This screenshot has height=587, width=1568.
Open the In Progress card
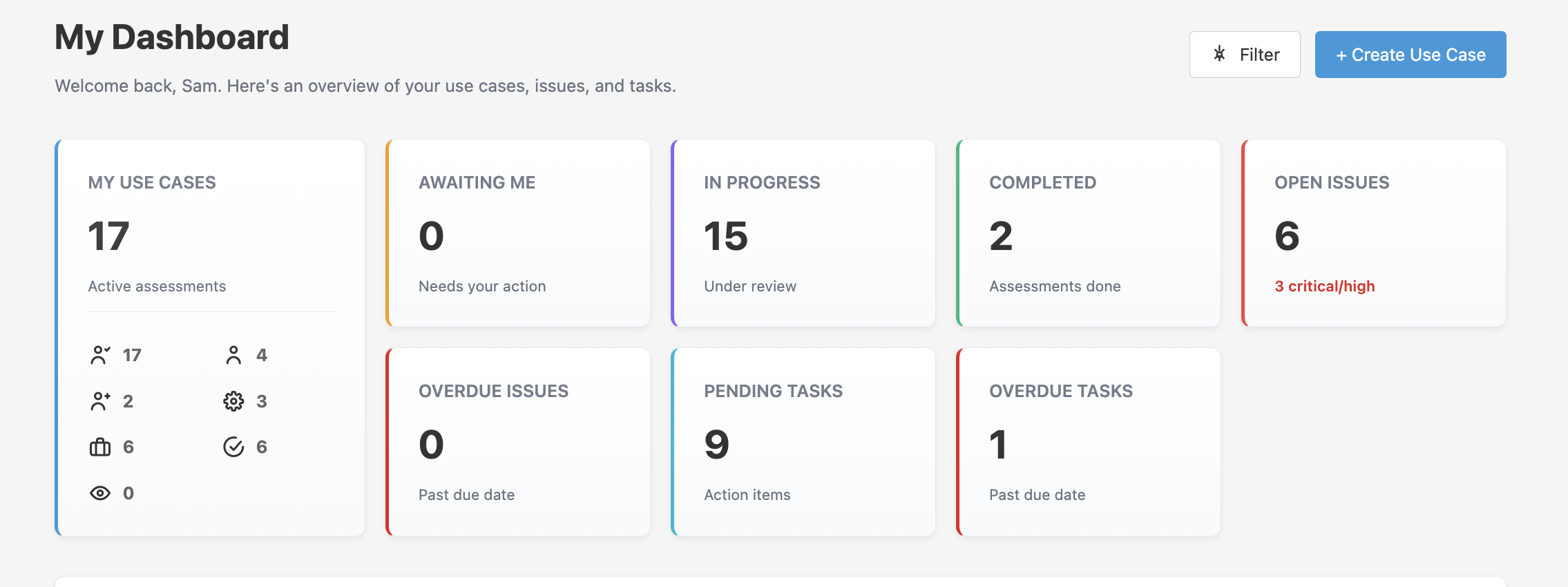[803, 233]
